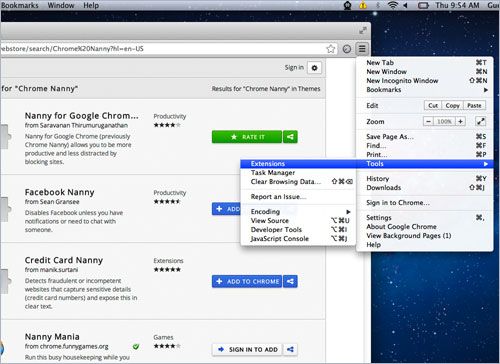Add Credit Card Nanny to Chrome
This screenshot has width=500, height=364.
(247, 281)
